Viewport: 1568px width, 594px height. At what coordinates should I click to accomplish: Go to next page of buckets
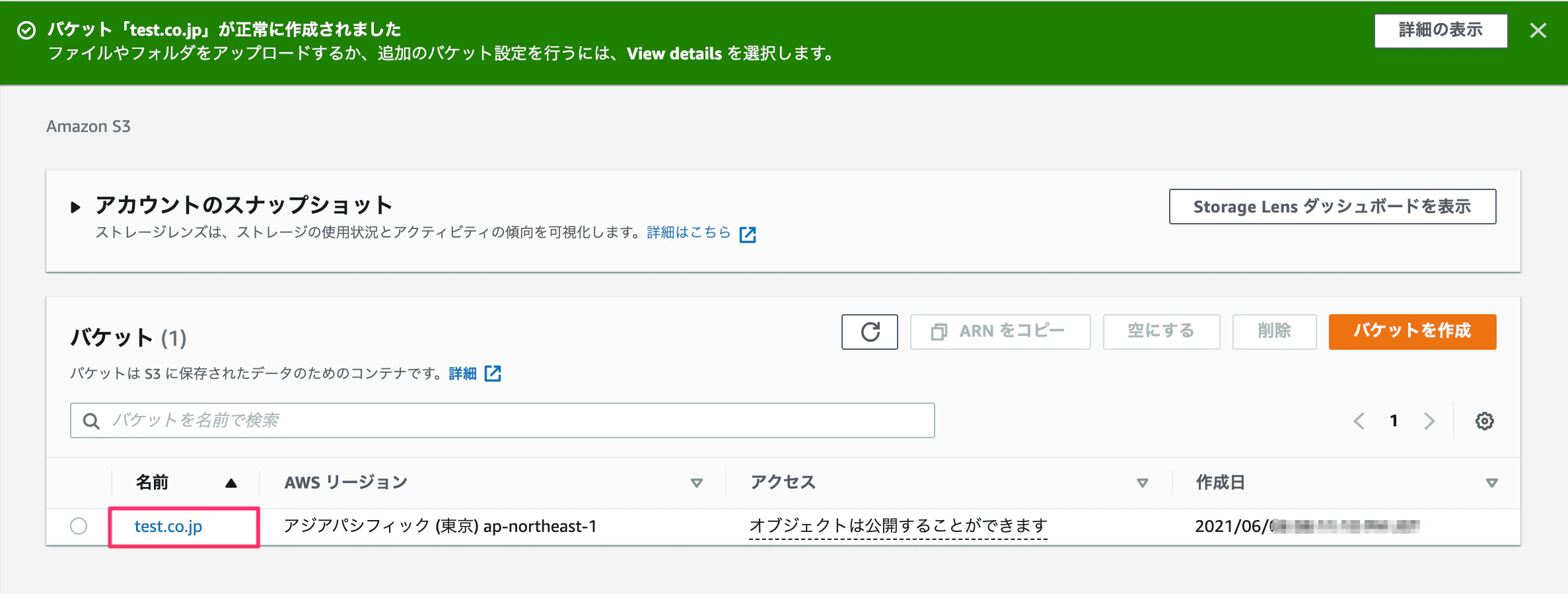click(x=1429, y=421)
